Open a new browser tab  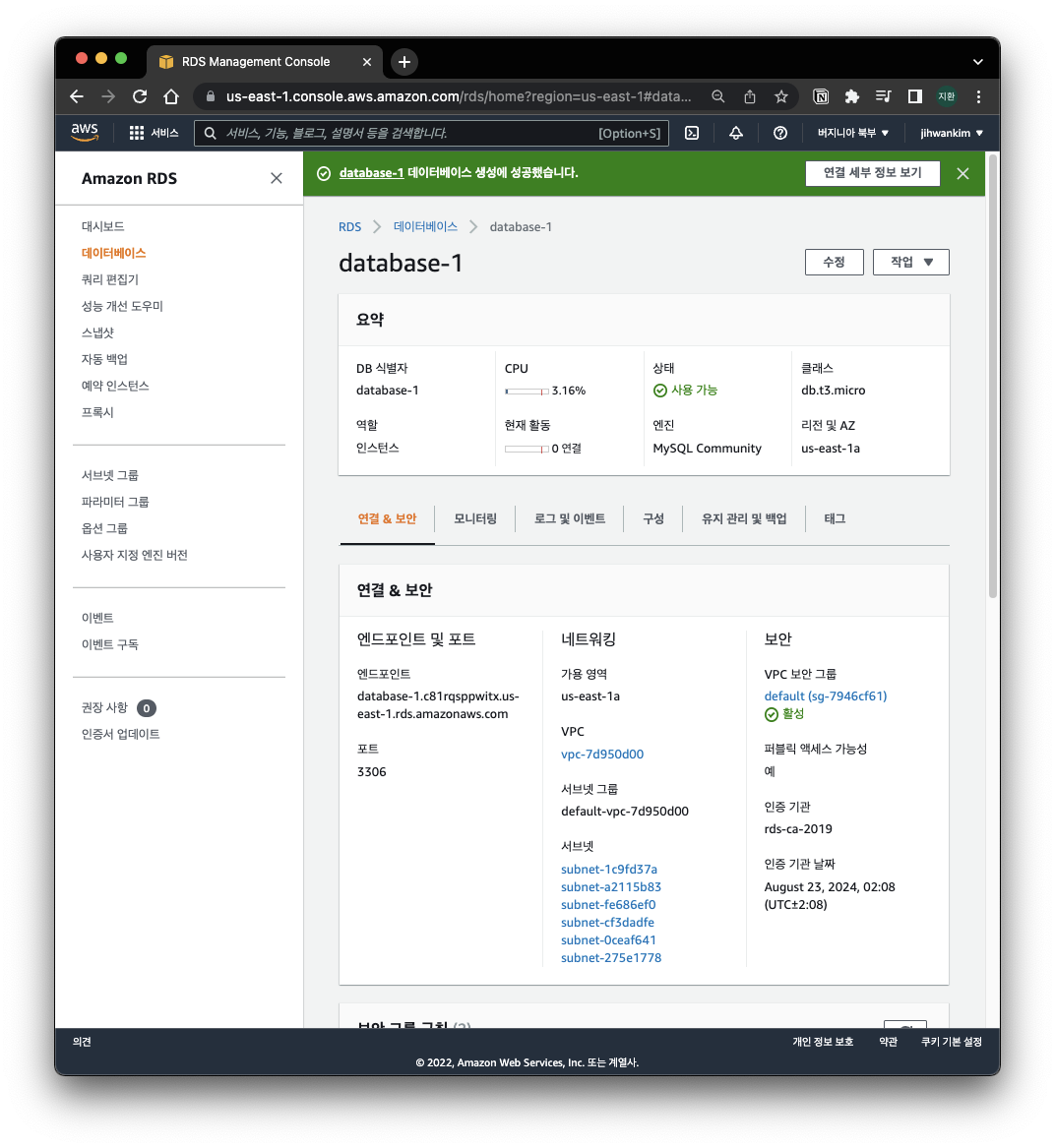404,62
